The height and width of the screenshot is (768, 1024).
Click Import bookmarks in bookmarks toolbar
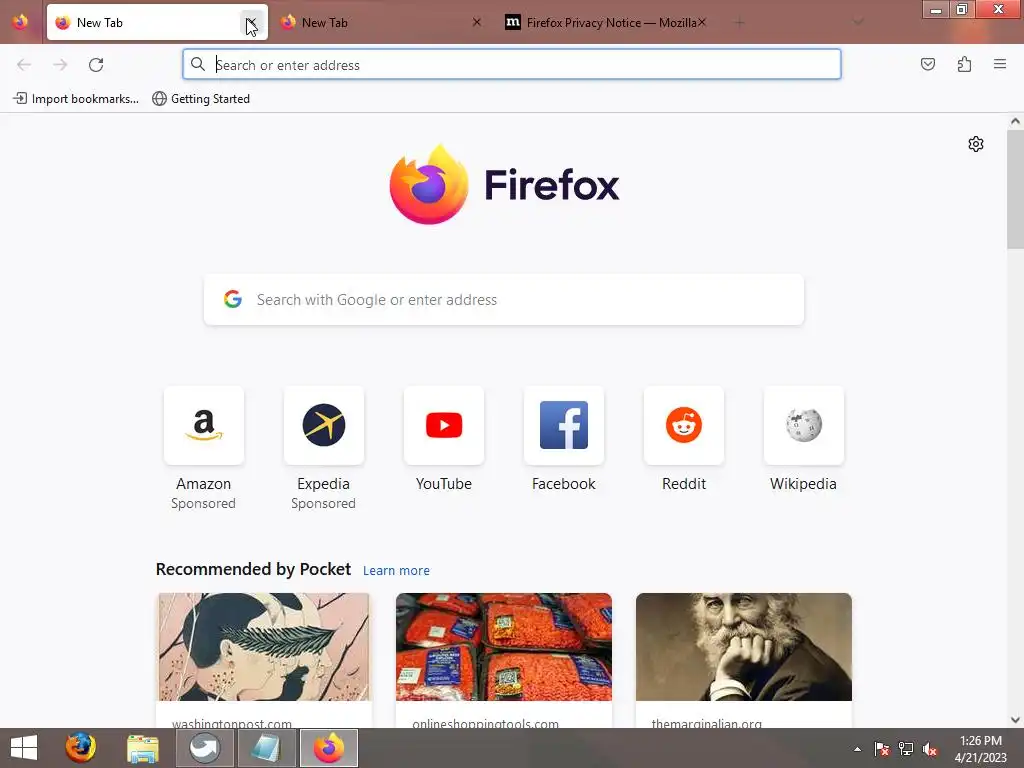click(x=76, y=99)
